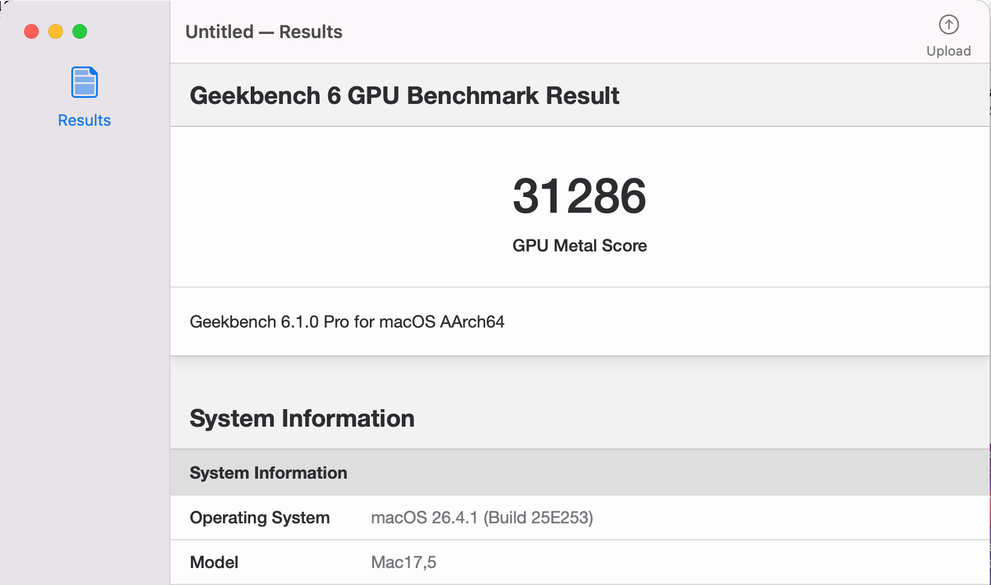Click the Upload arrow icon
This screenshot has height=585, width=991.
(948, 25)
